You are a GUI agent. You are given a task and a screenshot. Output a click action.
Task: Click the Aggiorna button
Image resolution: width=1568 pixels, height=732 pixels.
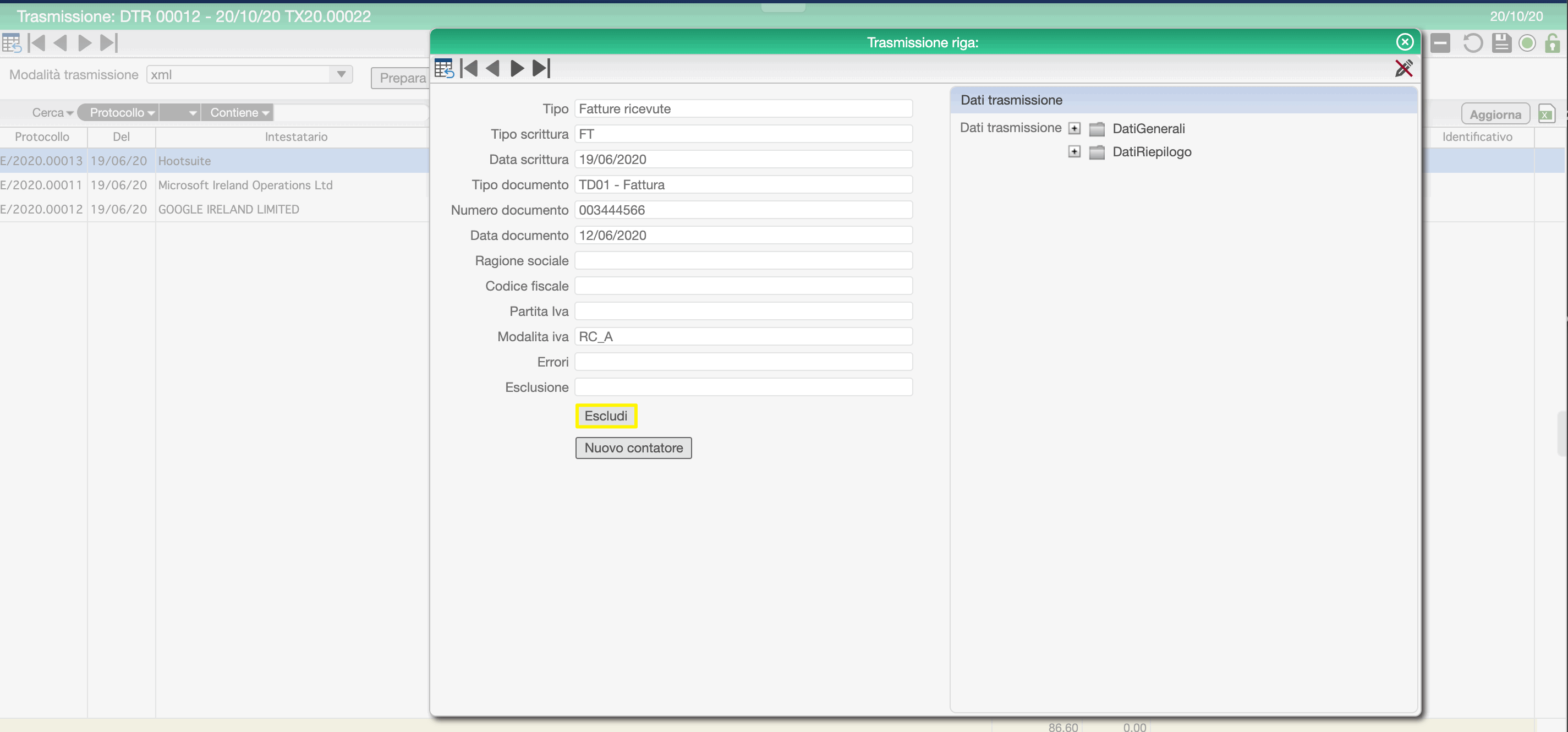click(1495, 114)
